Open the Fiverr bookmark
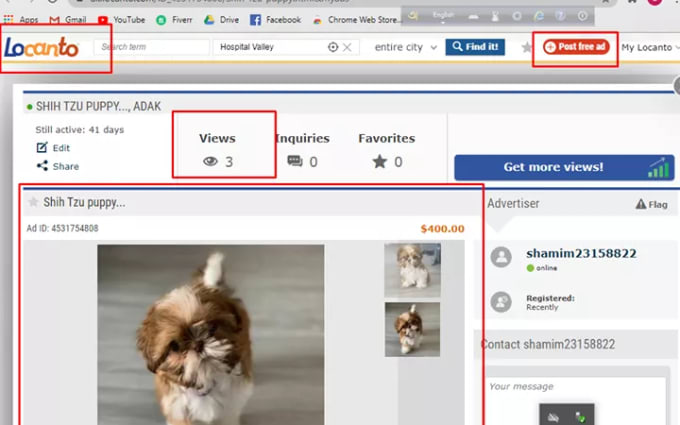Image resolution: width=680 pixels, height=425 pixels. tap(174, 20)
